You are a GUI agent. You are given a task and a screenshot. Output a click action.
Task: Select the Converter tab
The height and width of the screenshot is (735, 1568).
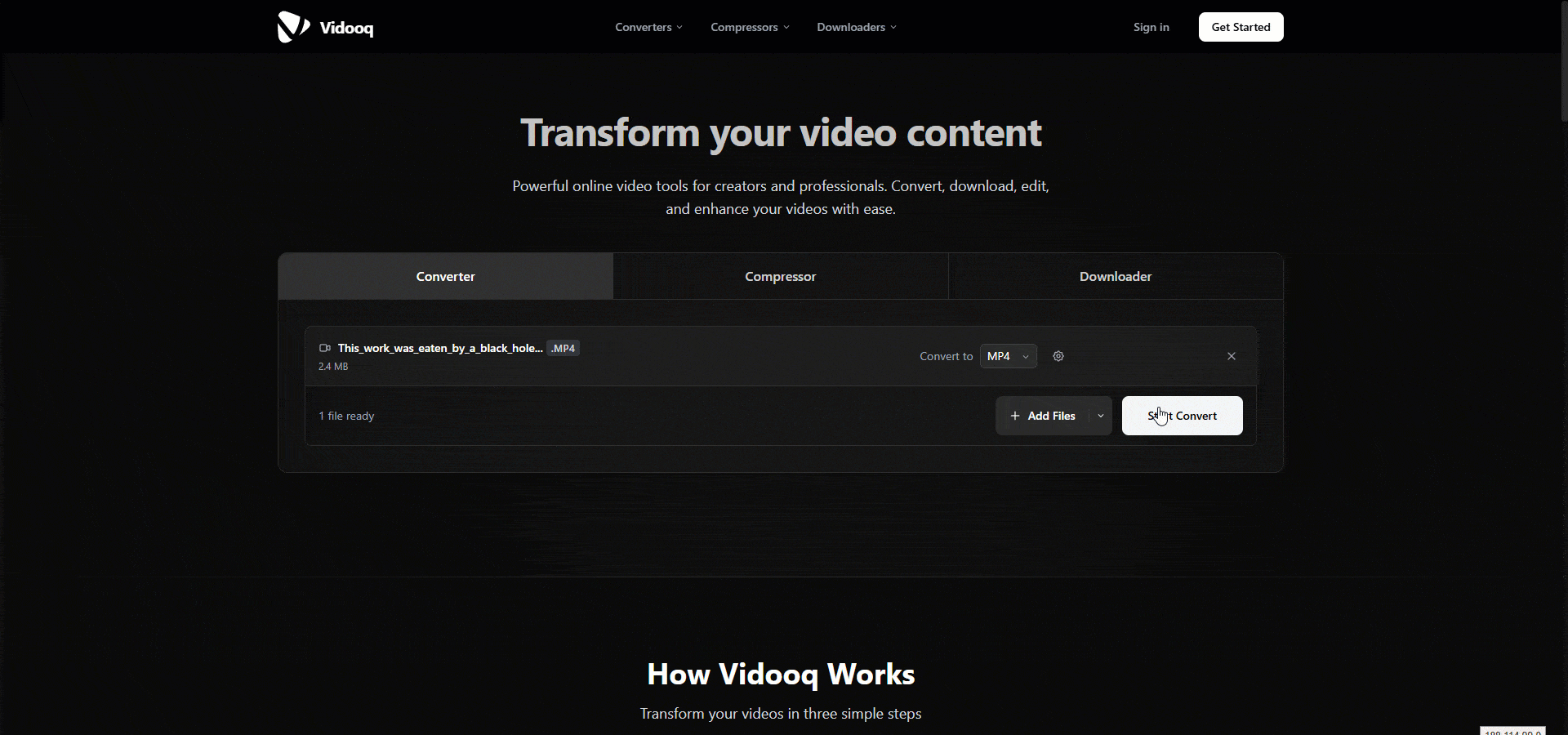(445, 276)
